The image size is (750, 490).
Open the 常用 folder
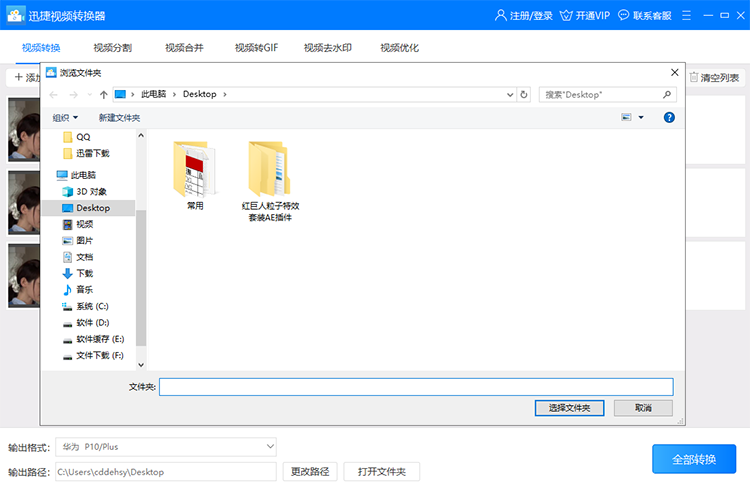coord(195,176)
